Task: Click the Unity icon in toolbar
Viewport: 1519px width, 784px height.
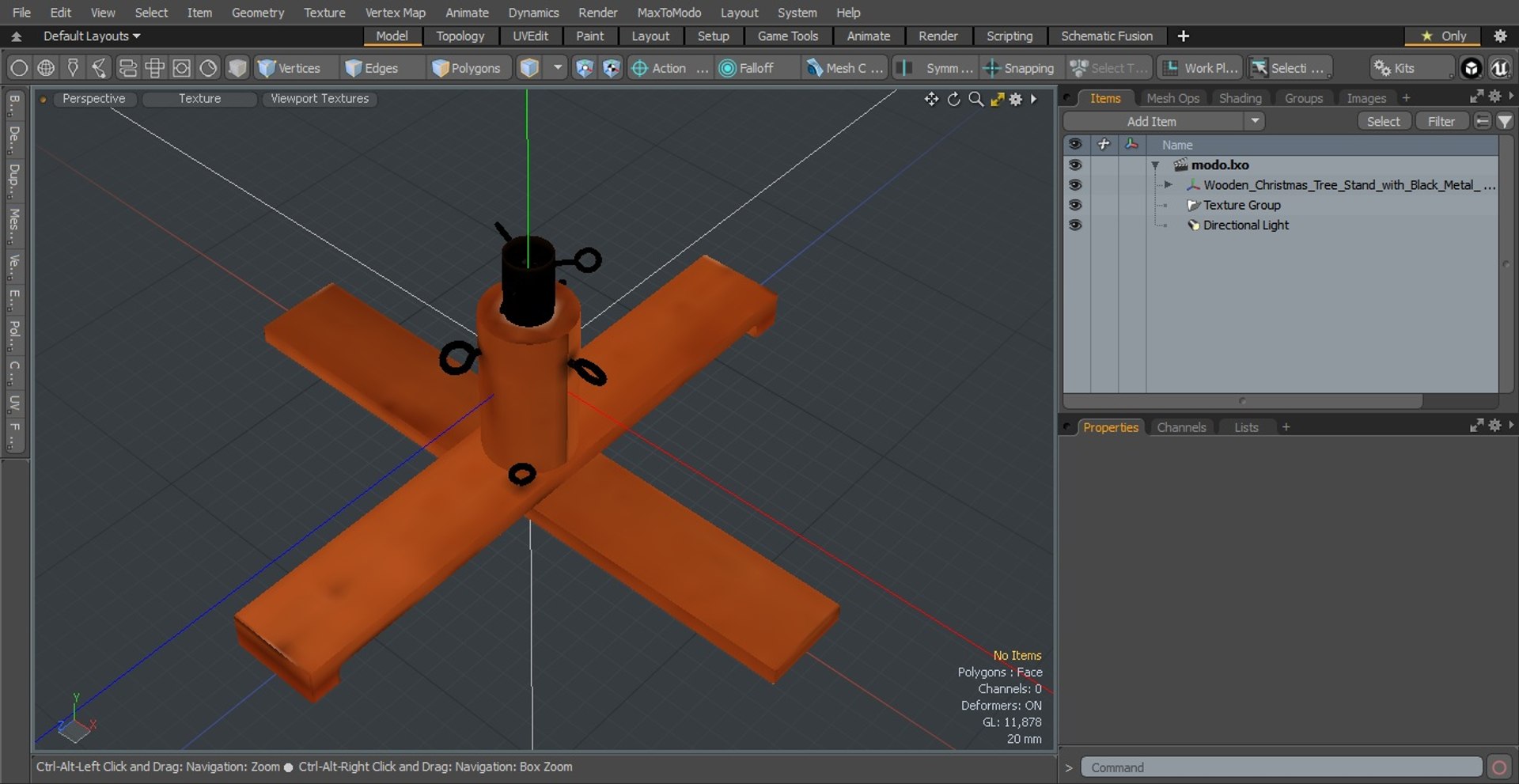Action: [x=1471, y=68]
